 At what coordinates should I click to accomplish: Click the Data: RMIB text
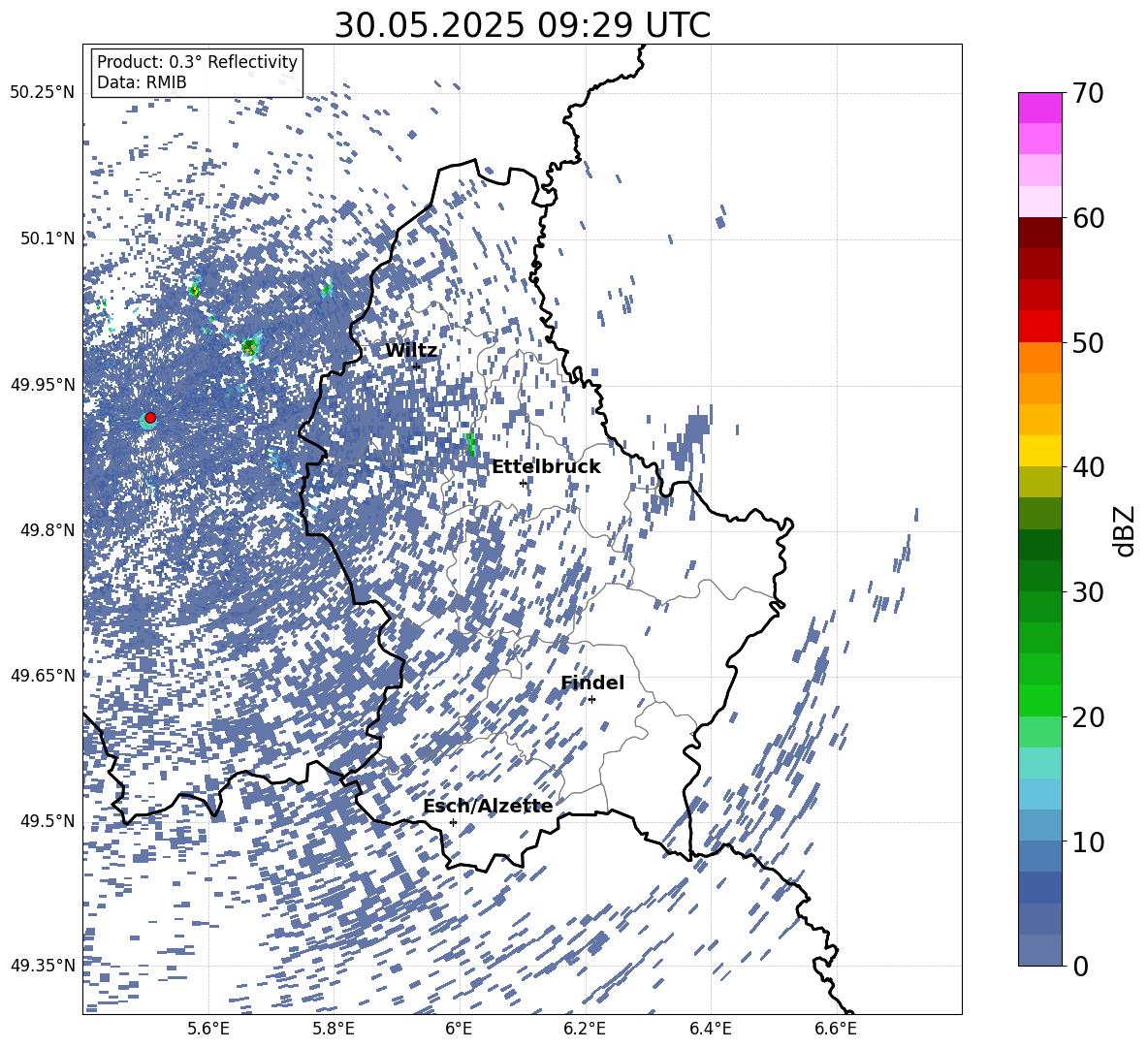tap(142, 82)
